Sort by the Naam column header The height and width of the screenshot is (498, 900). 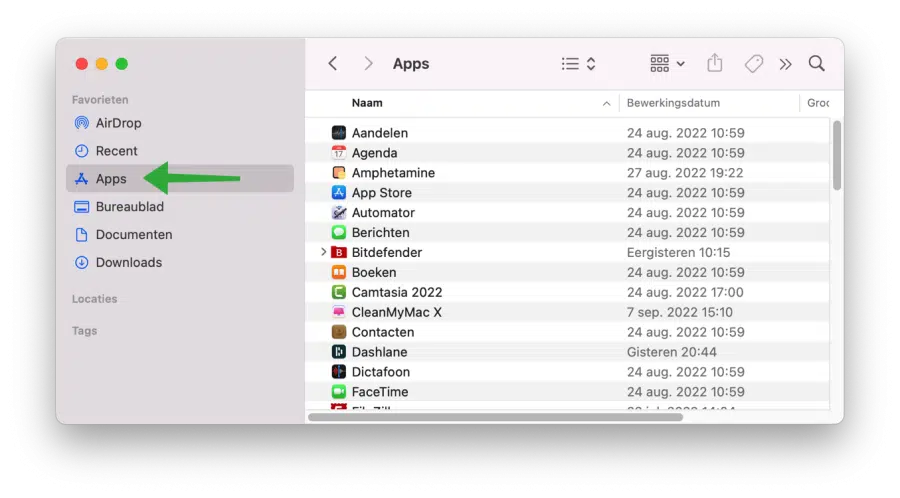pyautogui.click(x=367, y=103)
